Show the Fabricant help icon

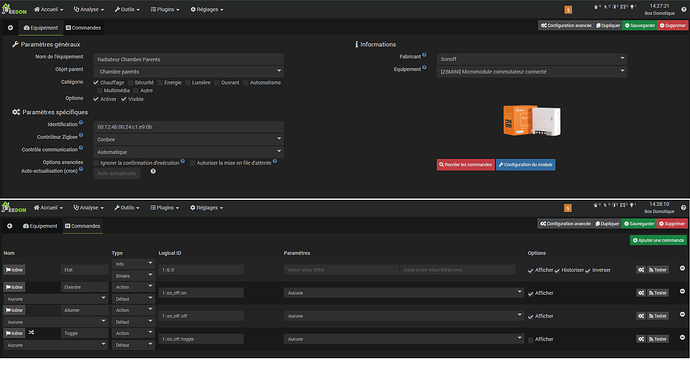424,55
